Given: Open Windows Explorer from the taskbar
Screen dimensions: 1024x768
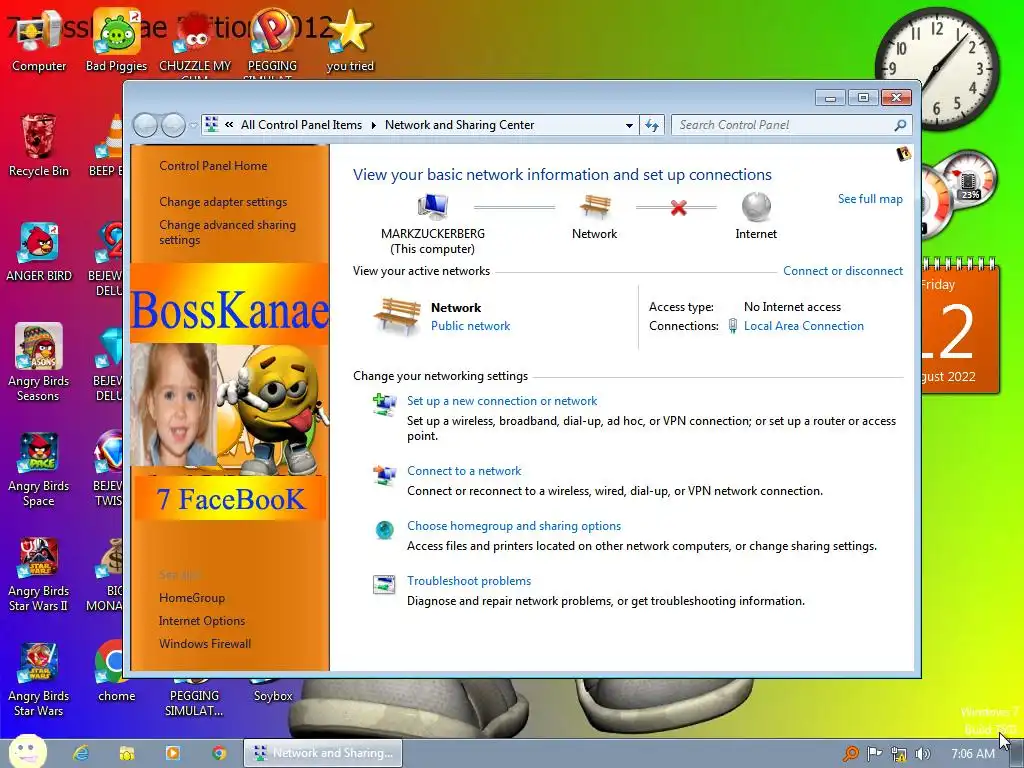Looking at the screenshot, I should coord(127,753).
